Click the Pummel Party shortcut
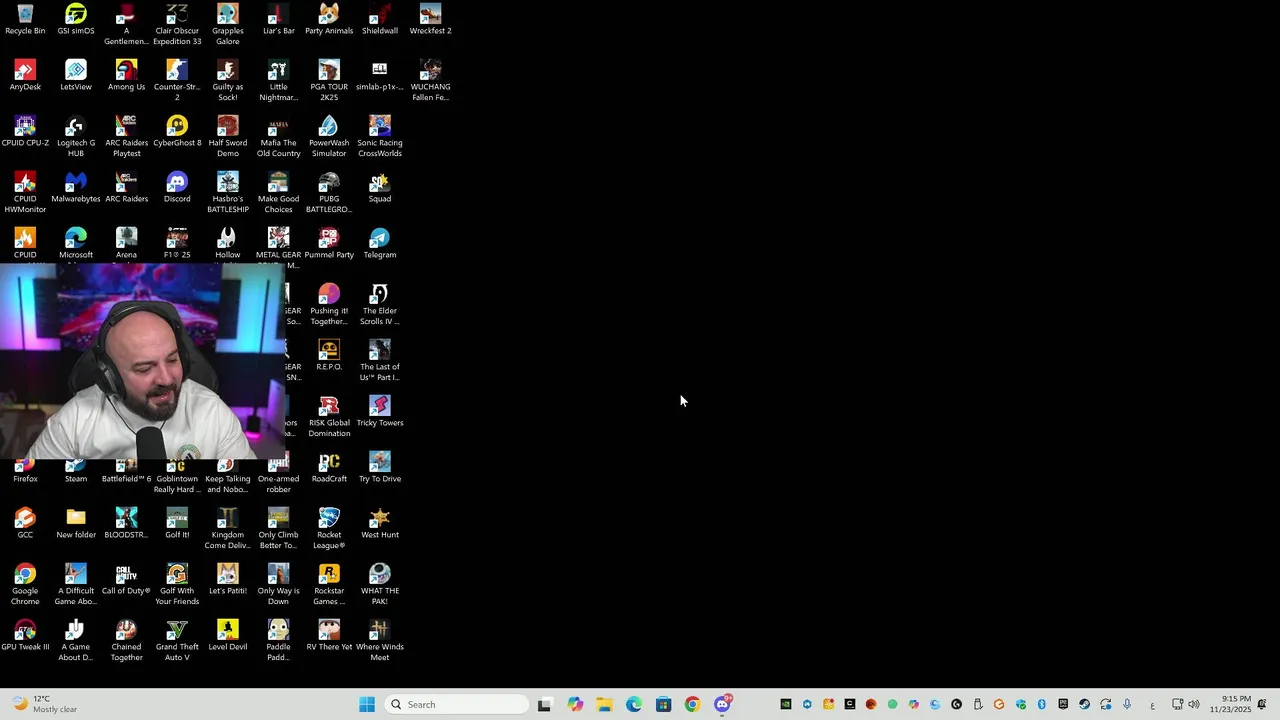Screen dimensions: 1280x720 click(x=329, y=243)
